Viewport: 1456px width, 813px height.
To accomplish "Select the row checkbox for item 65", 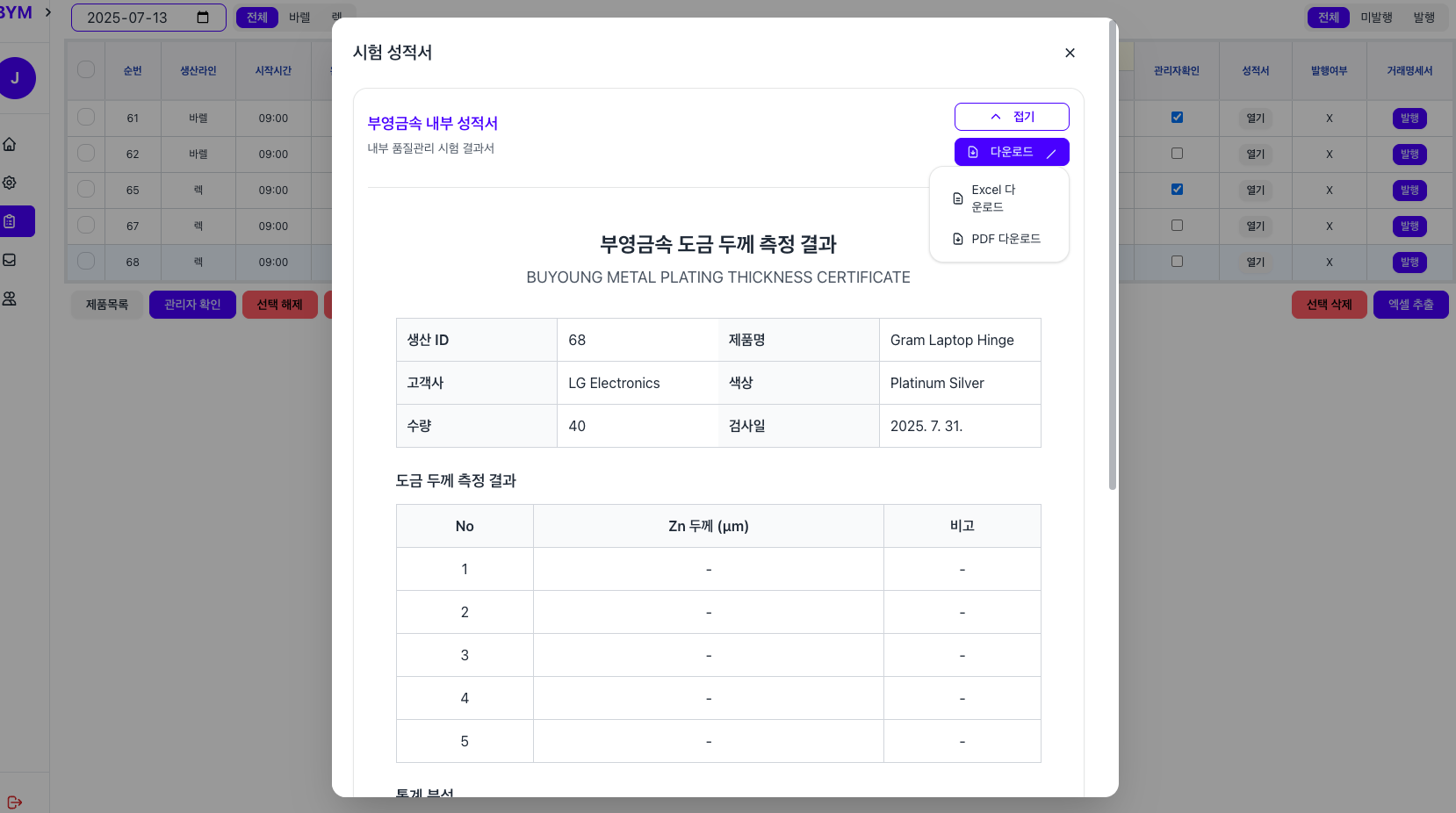I will pyautogui.click(x=86, y=190).
